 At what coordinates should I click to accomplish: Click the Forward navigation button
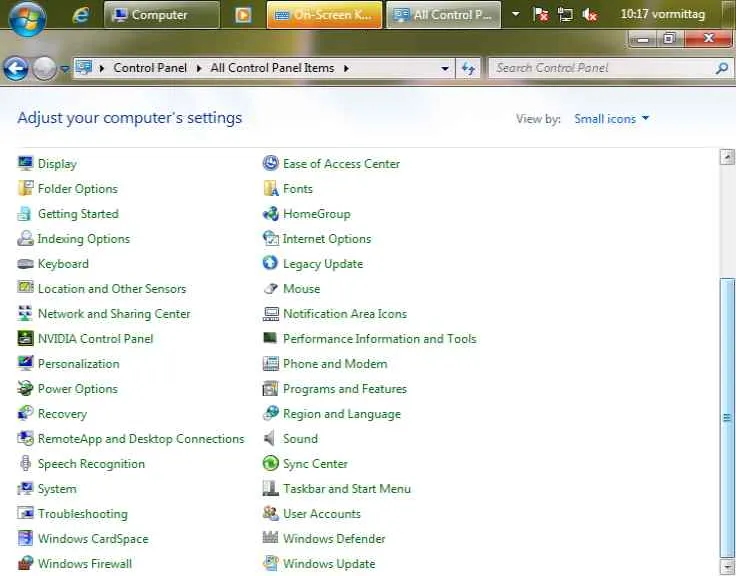(44, 69)
